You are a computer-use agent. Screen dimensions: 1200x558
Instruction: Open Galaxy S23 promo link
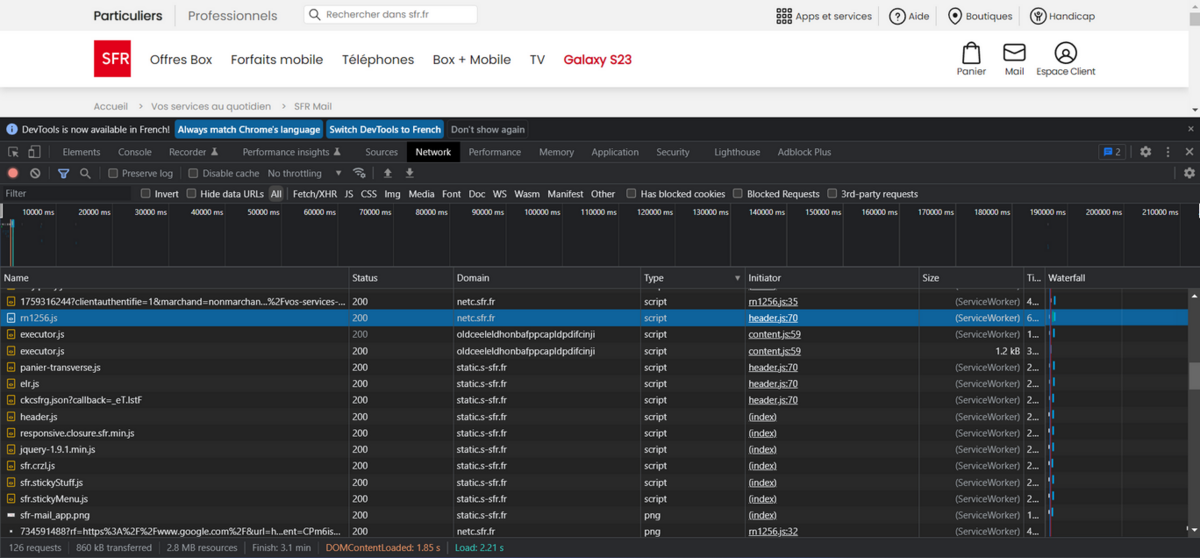(x=598, y=59)
